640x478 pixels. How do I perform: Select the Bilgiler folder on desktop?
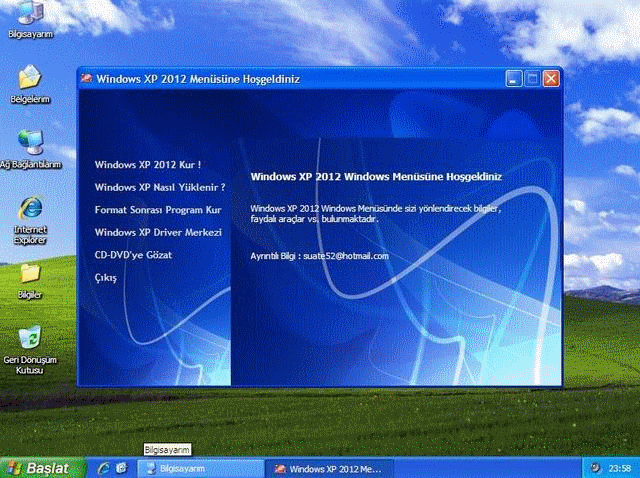(x=30, y=281)
